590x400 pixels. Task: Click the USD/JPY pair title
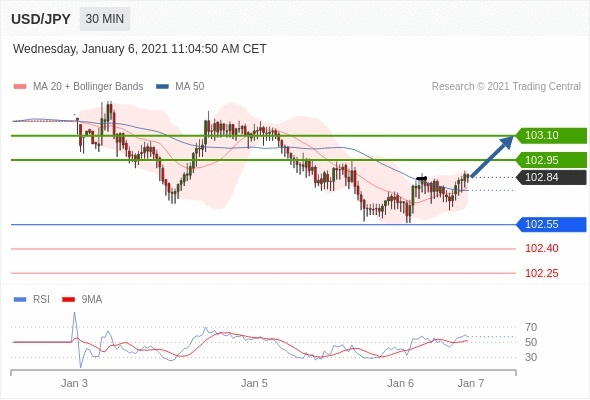tap(41, 19)
